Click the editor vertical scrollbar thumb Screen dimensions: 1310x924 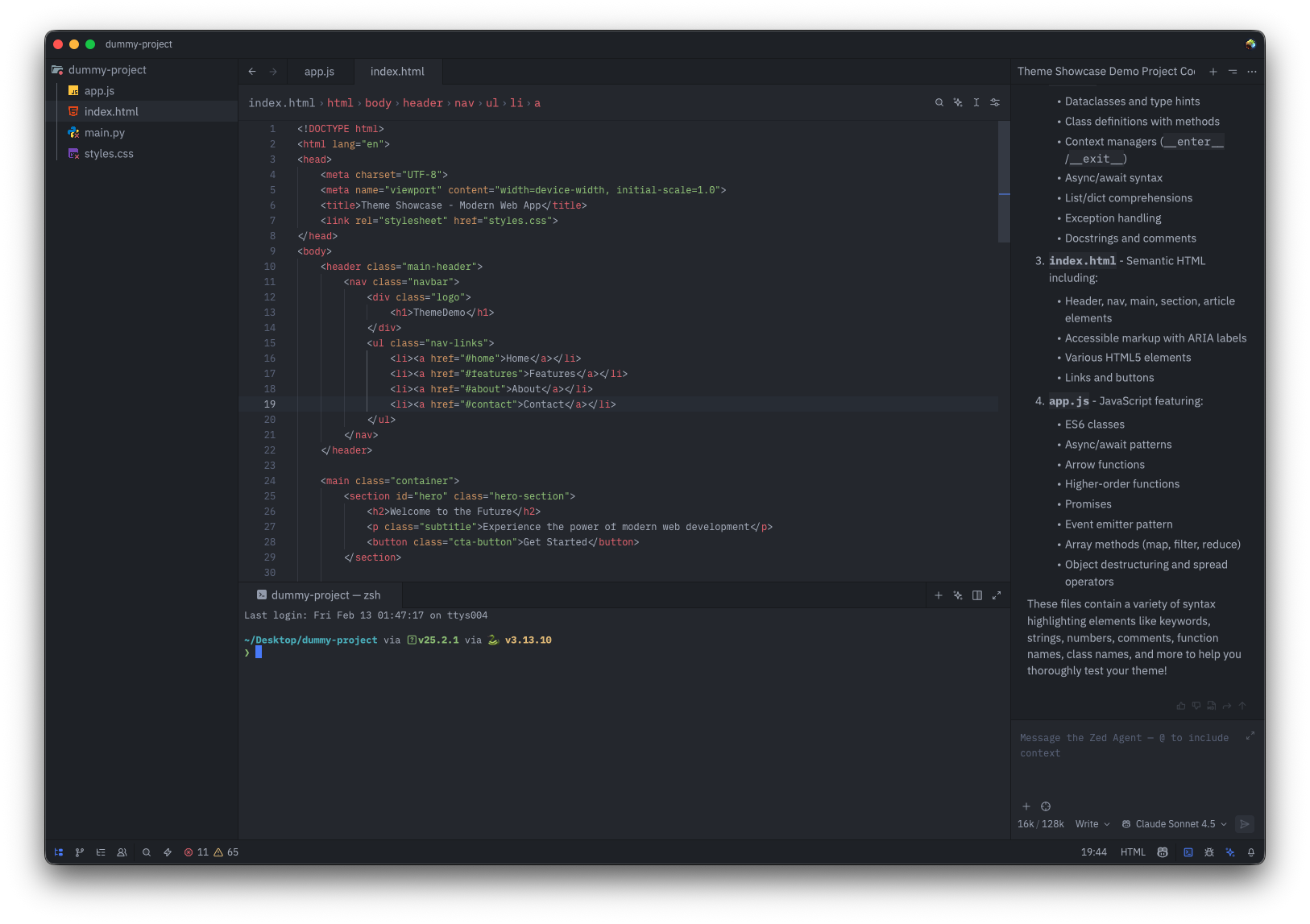(x=1004, y=181)
